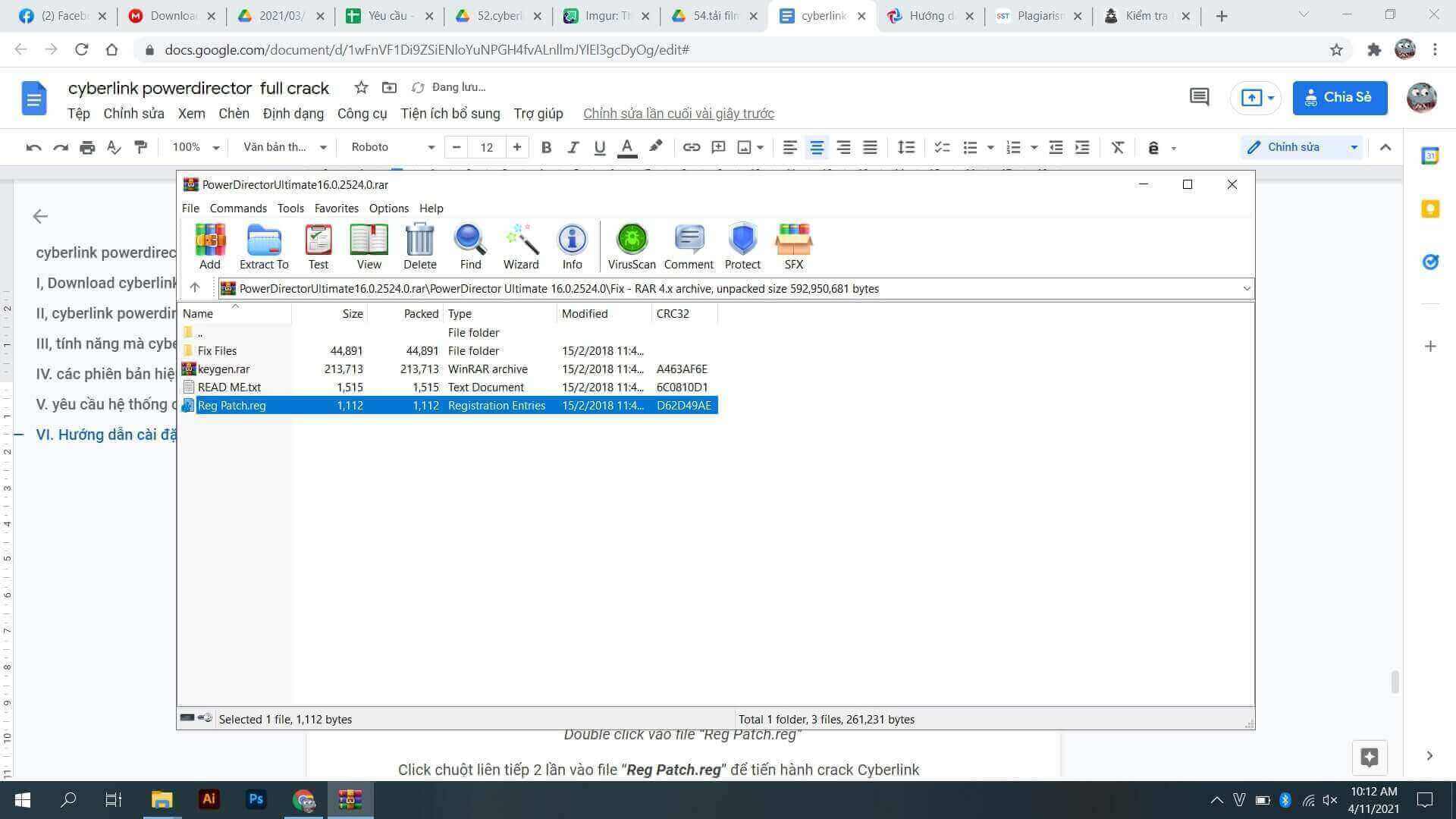Screen dimensions: 1456x819
Task: Toggle underline formatting
Action: click(x=600, y=147)
